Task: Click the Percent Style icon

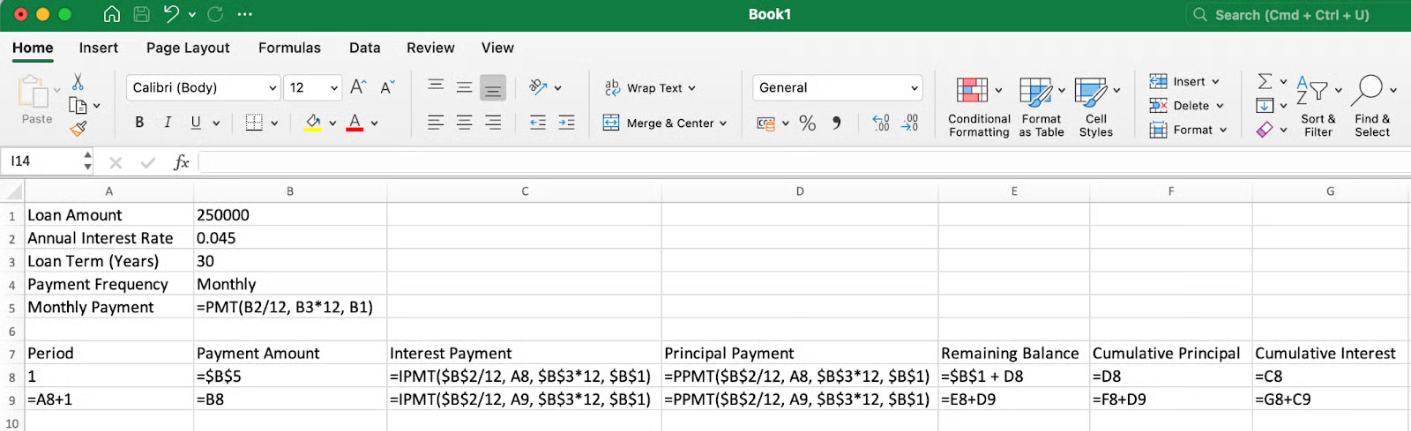Action: (807, 124)
